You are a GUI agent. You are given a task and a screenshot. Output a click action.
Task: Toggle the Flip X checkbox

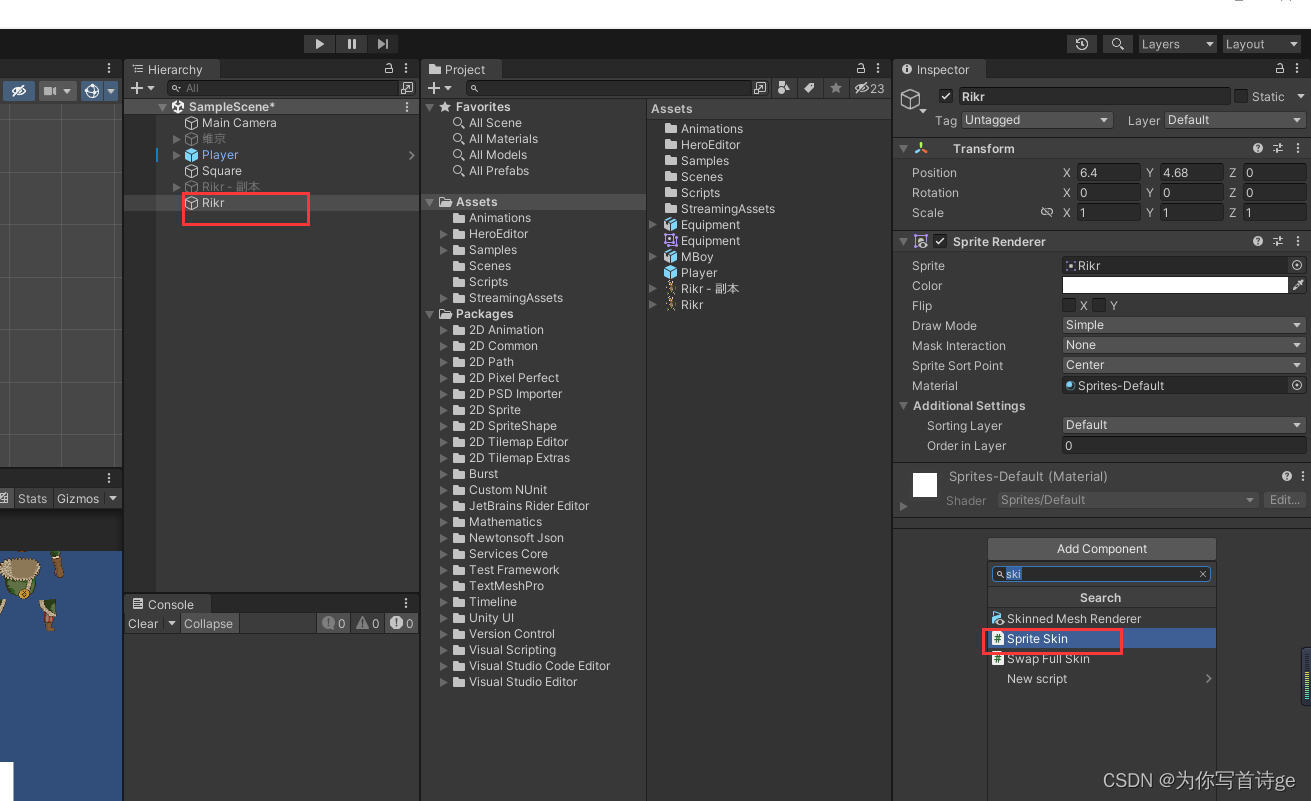(x=1069, y=305)
